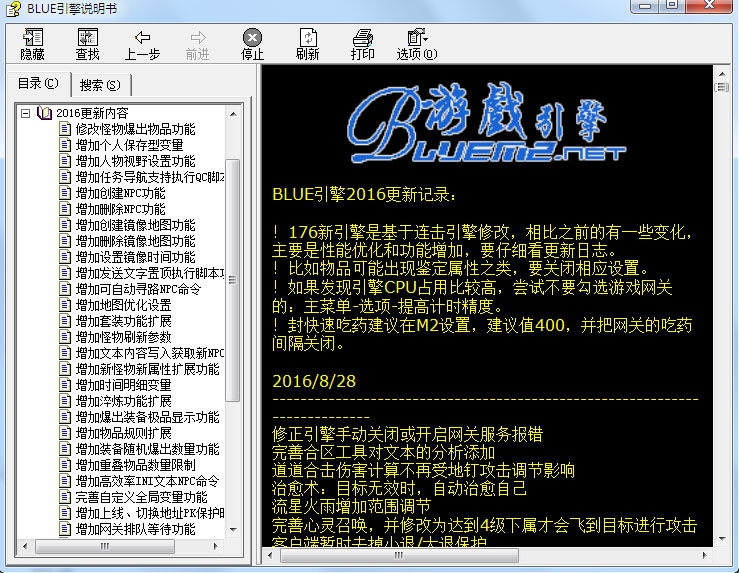Click the BLUEM2.NET logo image

487,123
